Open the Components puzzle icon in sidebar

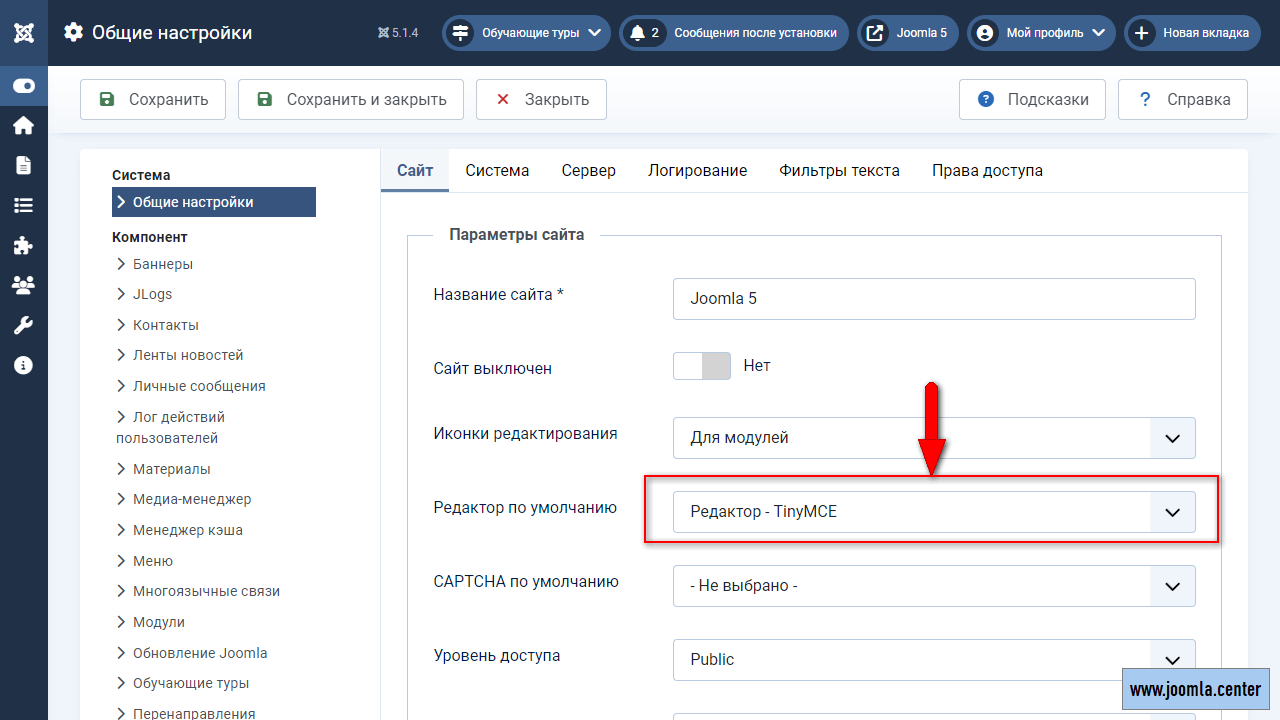click(x=24, y=245)
